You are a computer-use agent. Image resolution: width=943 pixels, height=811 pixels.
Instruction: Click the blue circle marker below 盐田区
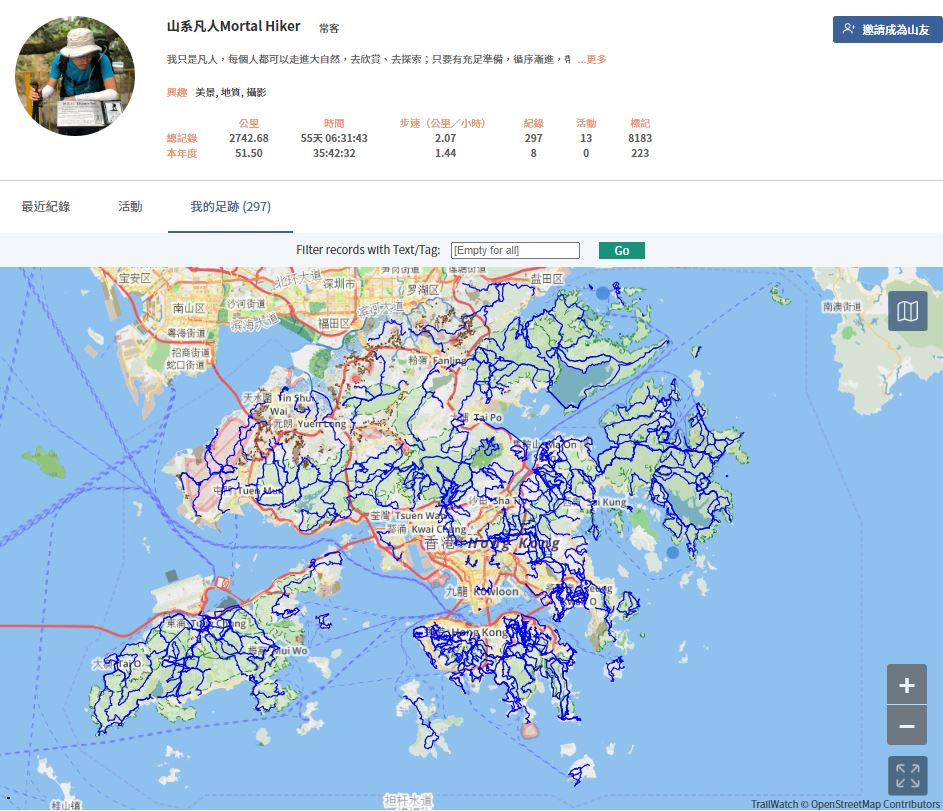(601, 294)
